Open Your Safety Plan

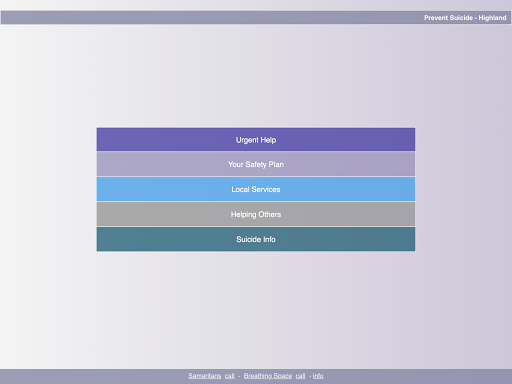[x=256, y=164]
